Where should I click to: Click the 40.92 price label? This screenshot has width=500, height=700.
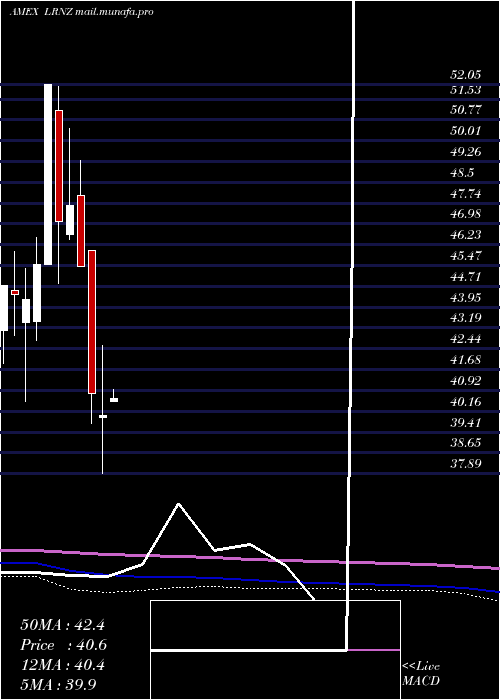[x=466, y=381]
